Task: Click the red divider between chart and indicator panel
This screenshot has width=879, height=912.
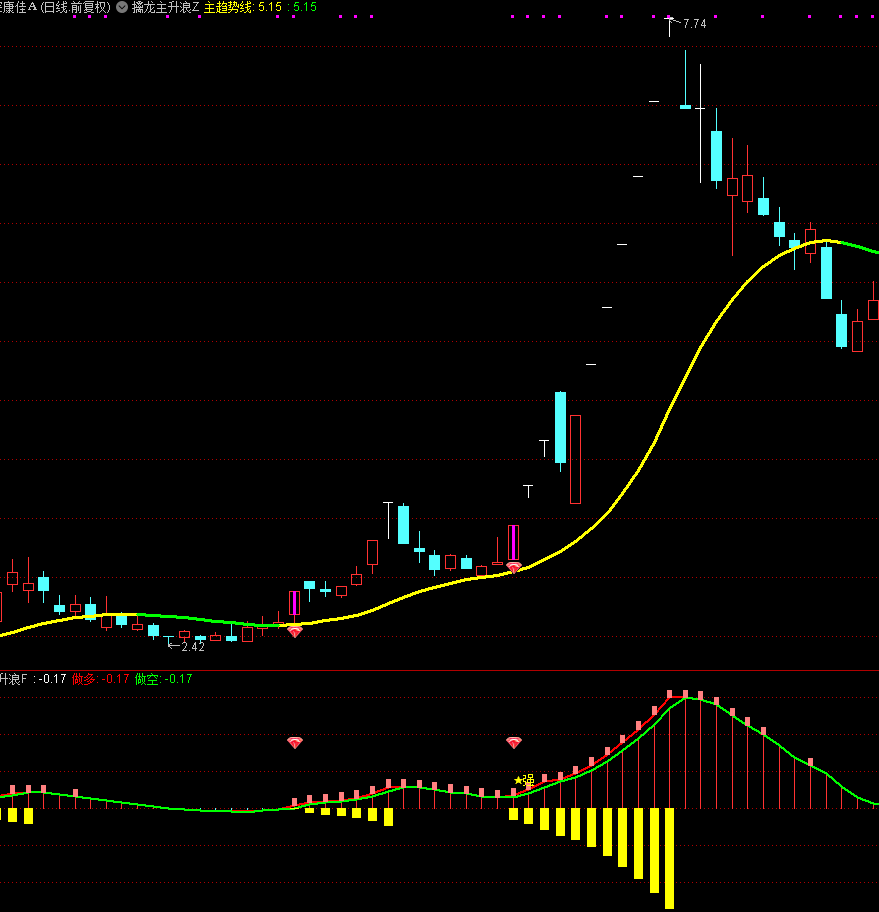Action: 440,670
